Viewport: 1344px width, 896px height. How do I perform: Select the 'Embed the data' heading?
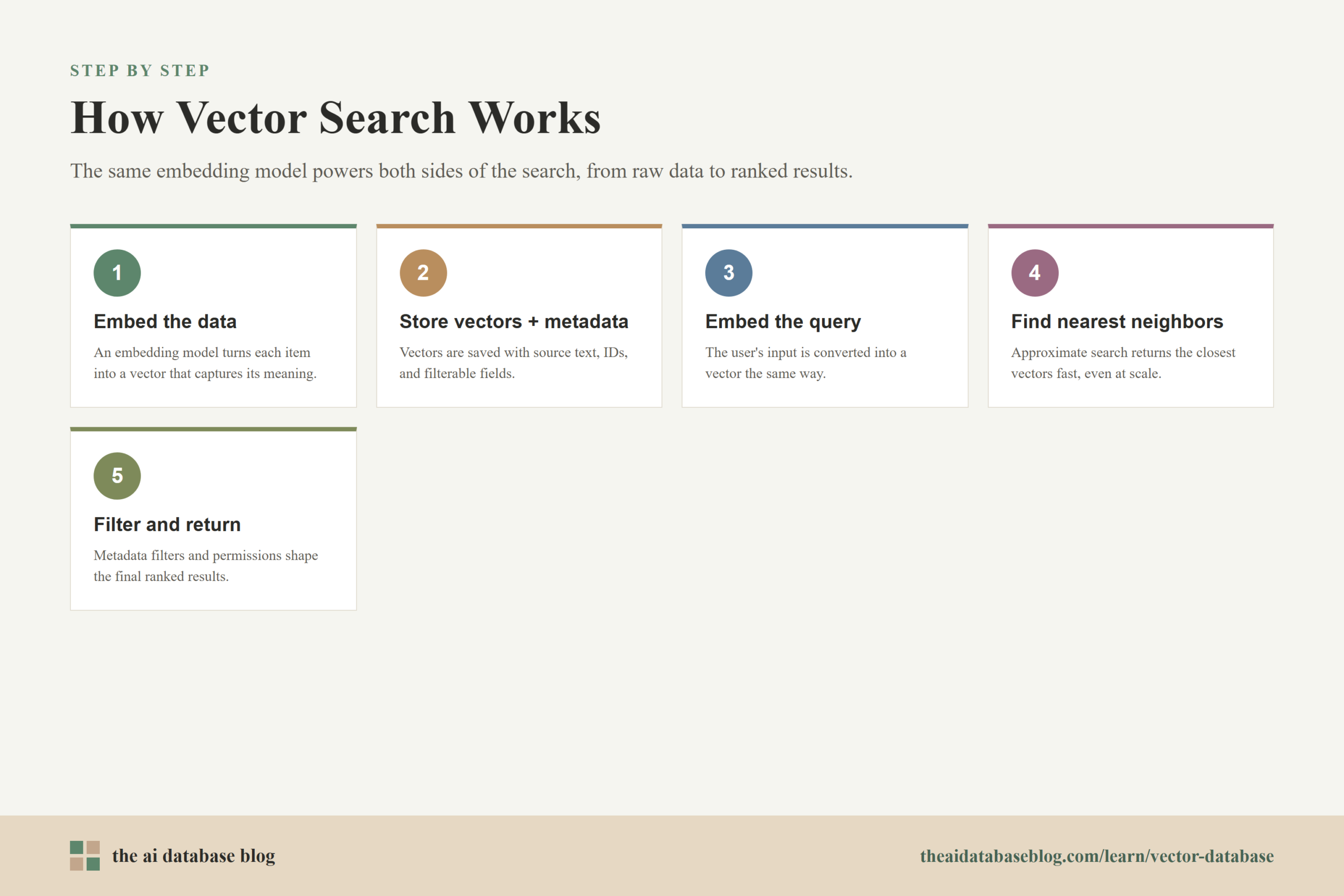pyautogui.click(x=165, y=322)
